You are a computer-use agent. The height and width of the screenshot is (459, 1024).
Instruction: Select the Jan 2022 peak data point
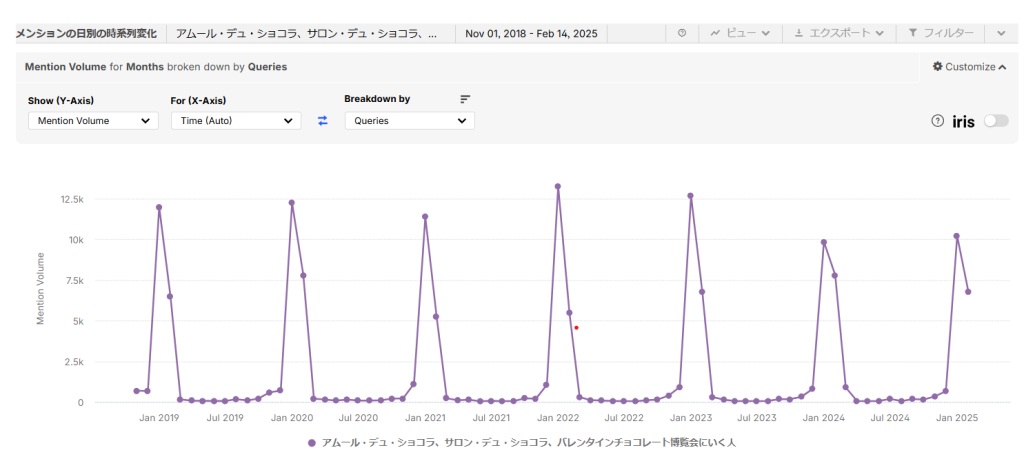click(558, 187)
